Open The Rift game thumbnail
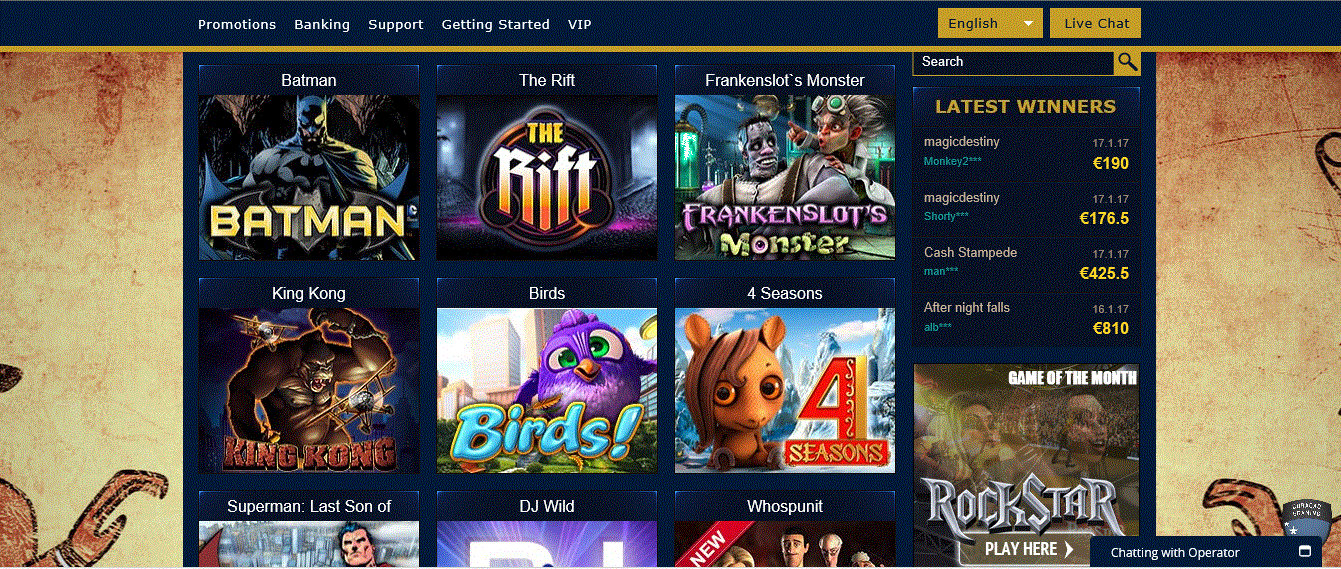This screenshot has height=569, width=1341. pos(547,178)
